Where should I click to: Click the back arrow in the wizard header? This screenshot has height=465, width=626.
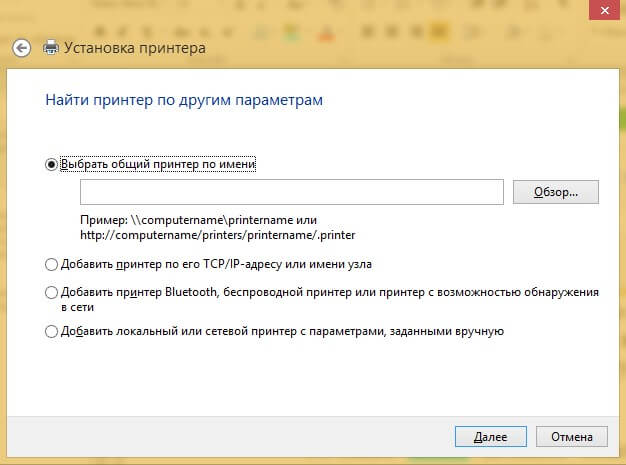21,47
